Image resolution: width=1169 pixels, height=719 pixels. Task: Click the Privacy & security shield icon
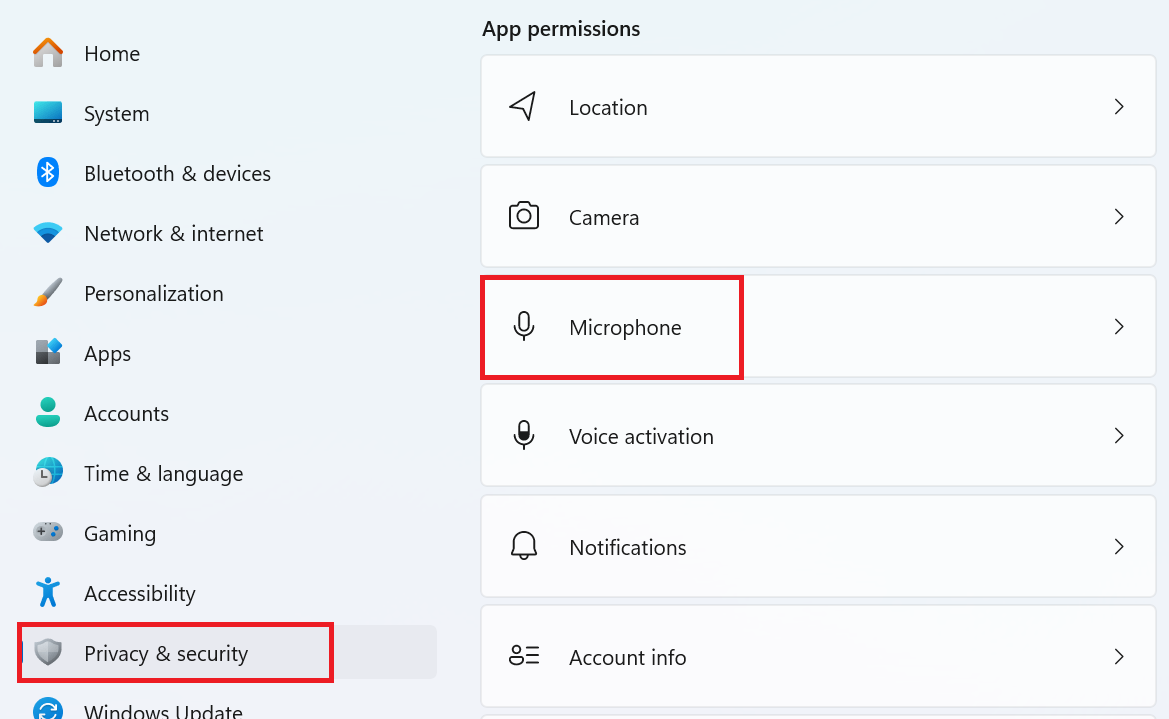(48, 652)
